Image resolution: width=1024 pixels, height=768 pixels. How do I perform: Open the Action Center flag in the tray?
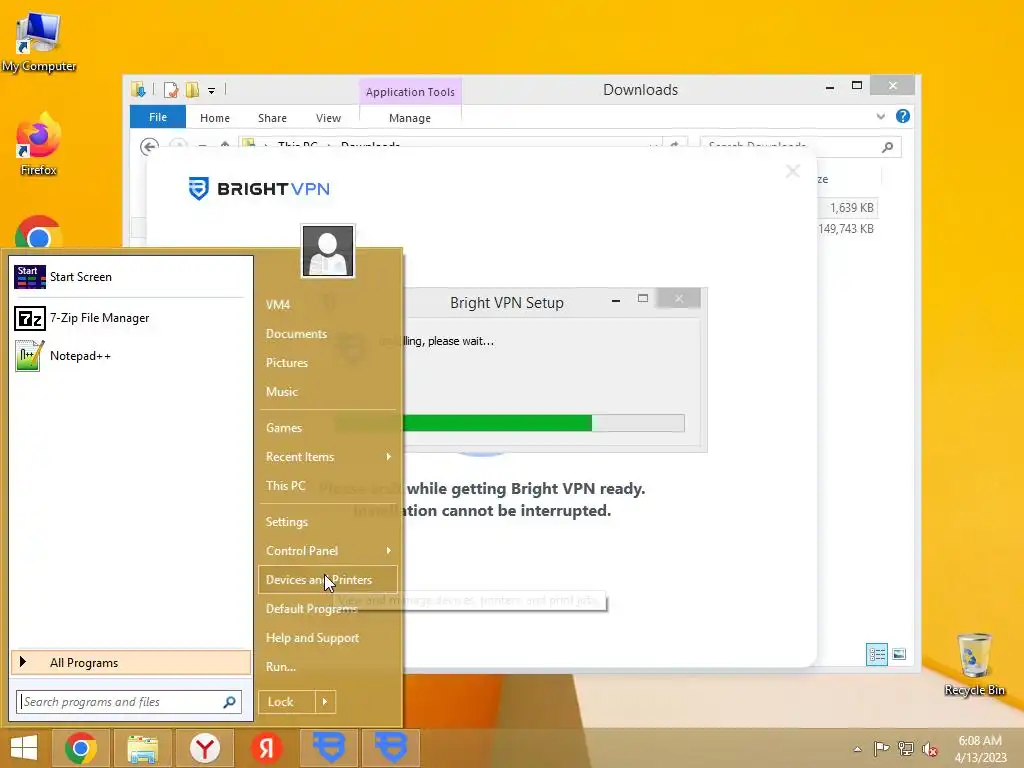(x=881, y=748)
